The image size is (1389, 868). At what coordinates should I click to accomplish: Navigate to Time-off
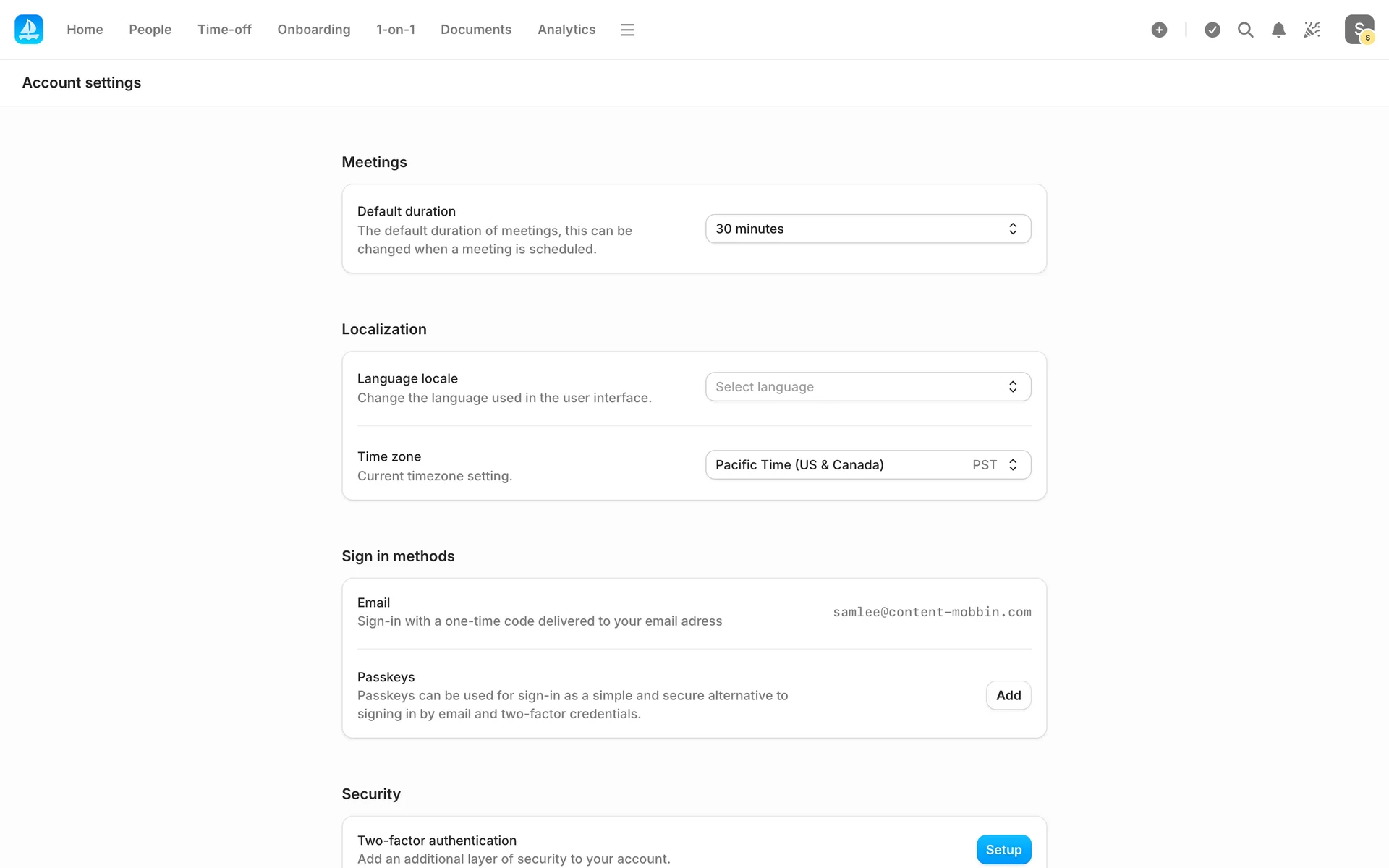click(224, 30)
